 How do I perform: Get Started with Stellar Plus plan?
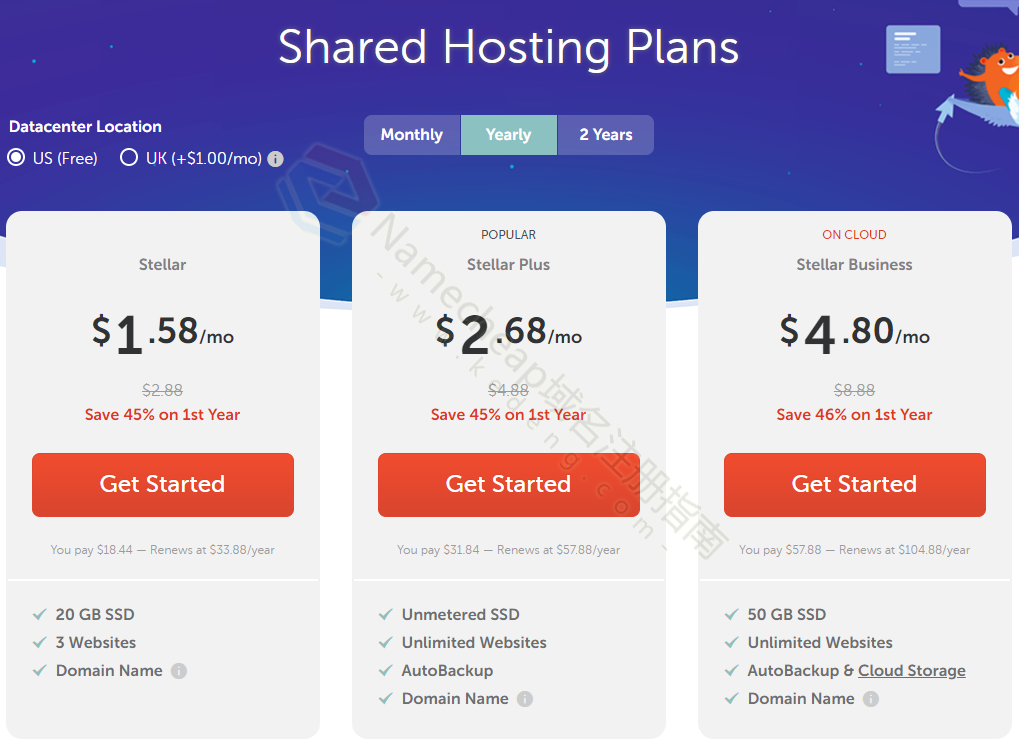[x=509, y=485]
